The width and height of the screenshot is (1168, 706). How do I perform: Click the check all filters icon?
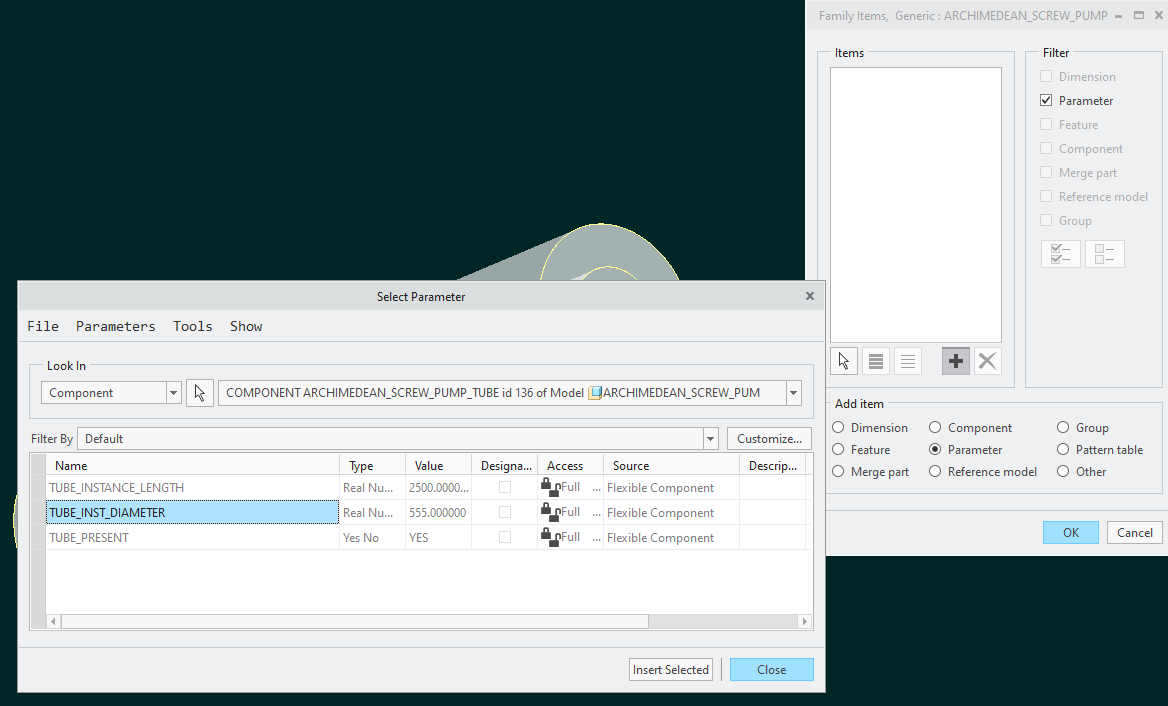pos(1060,254)
